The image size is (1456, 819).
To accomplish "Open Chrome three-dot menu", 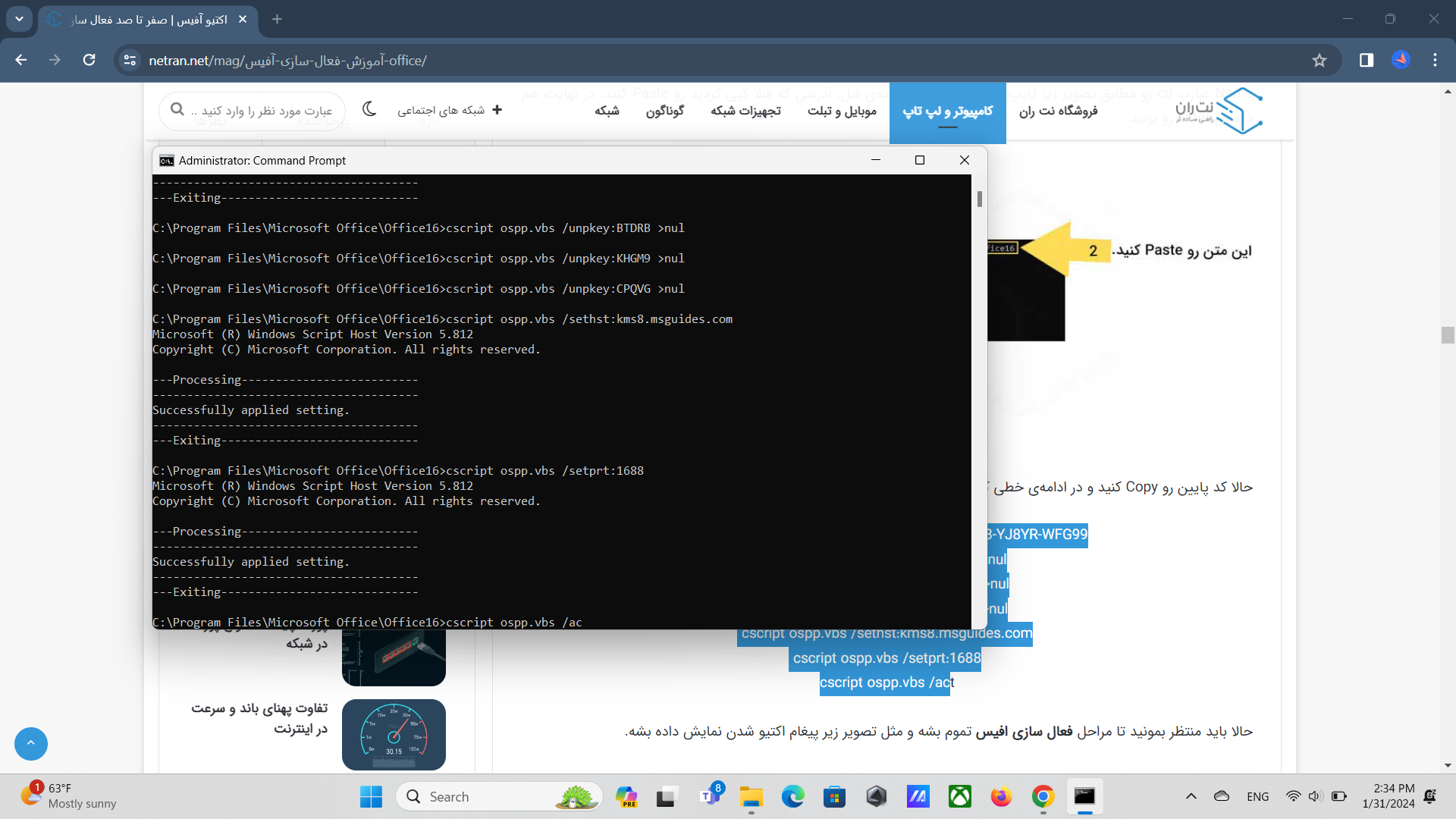I will coord(1435,60).
